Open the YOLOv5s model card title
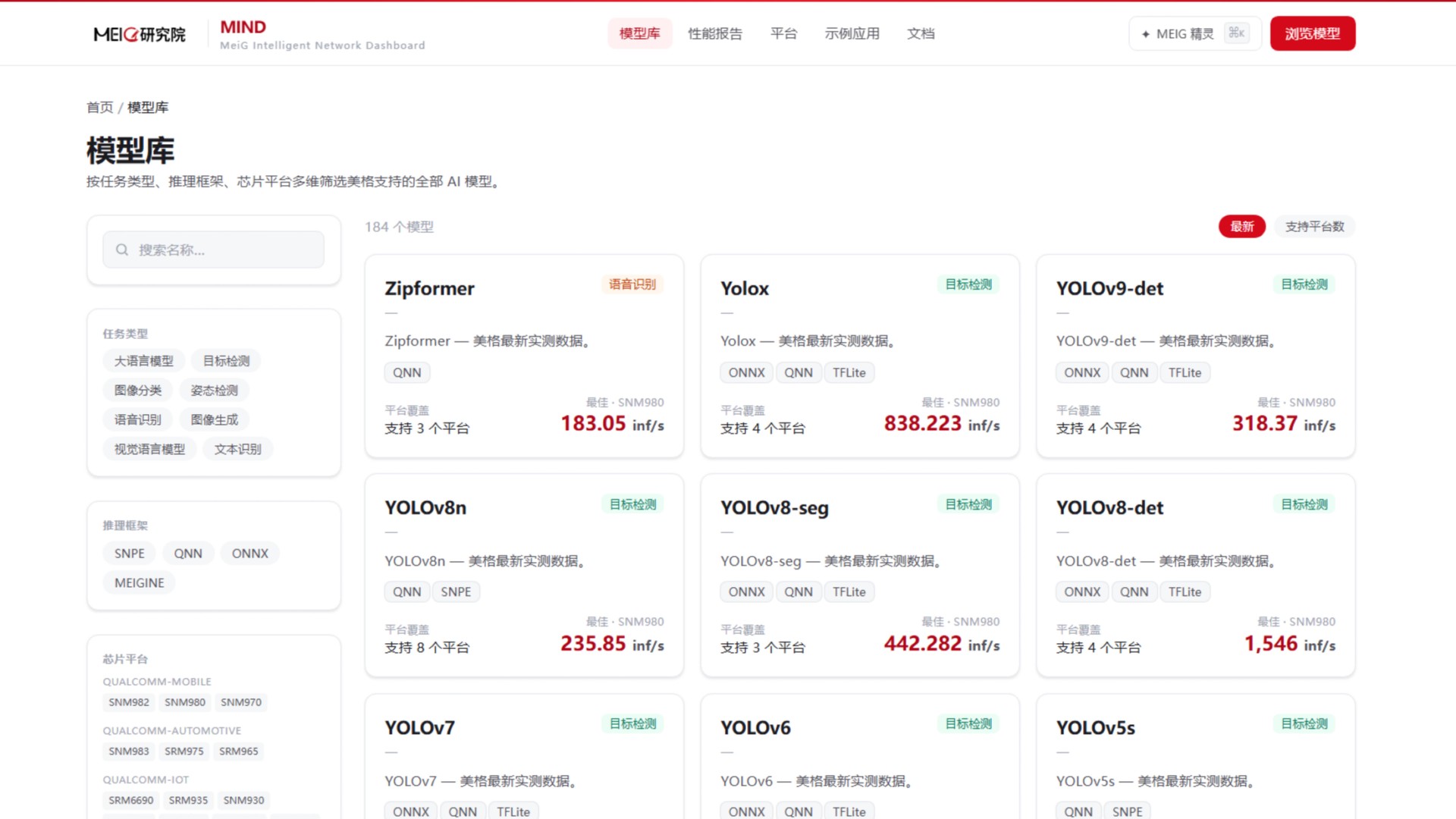The image size is (1456, 819). (1096, 727)
